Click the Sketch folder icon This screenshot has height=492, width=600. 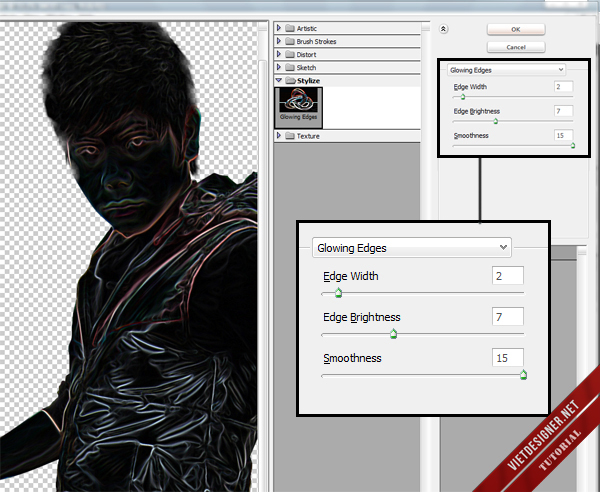point(290,67)
